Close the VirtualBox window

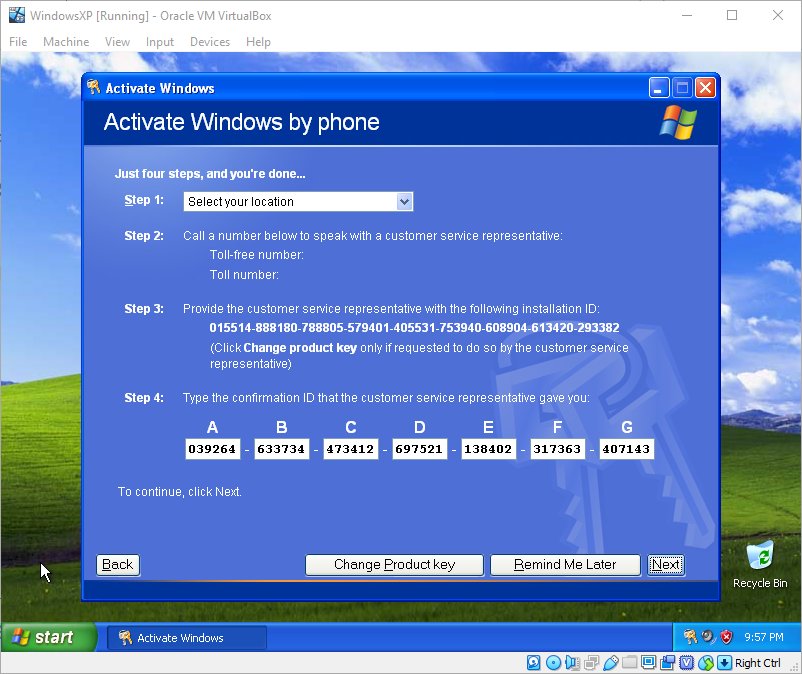(x=777, y=15)
